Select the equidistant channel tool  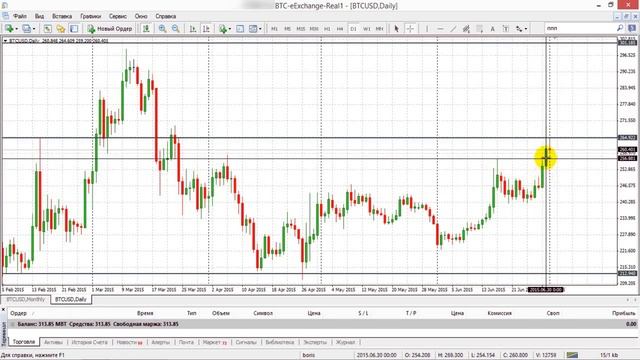pos(466,29)
